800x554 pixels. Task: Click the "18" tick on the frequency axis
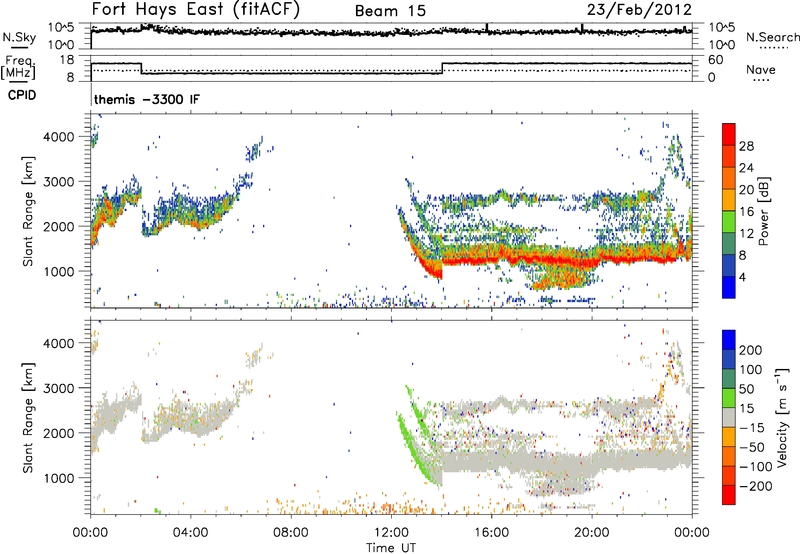click(67, 60)
